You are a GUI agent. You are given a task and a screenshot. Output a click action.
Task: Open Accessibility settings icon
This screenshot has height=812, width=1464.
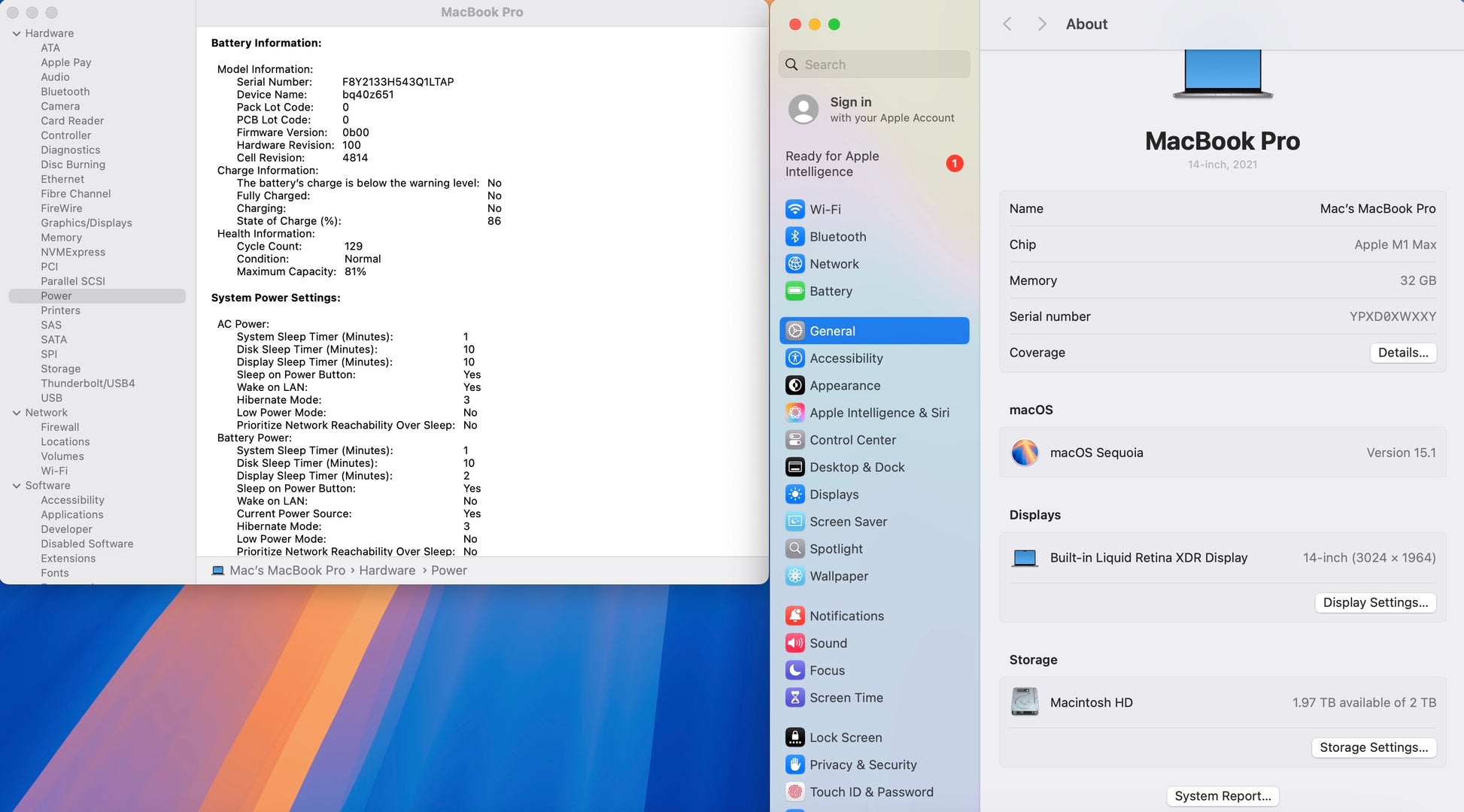[x=795, y=359]
